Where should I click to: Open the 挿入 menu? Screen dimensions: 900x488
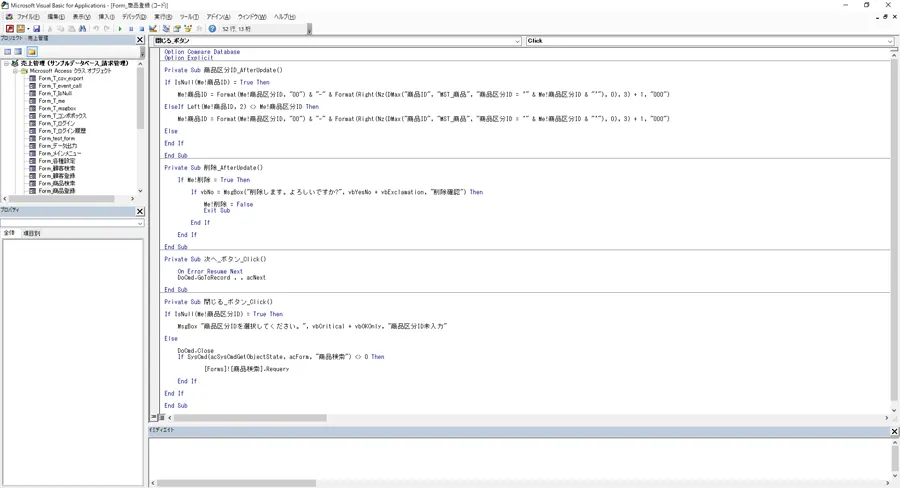[106, 17]
